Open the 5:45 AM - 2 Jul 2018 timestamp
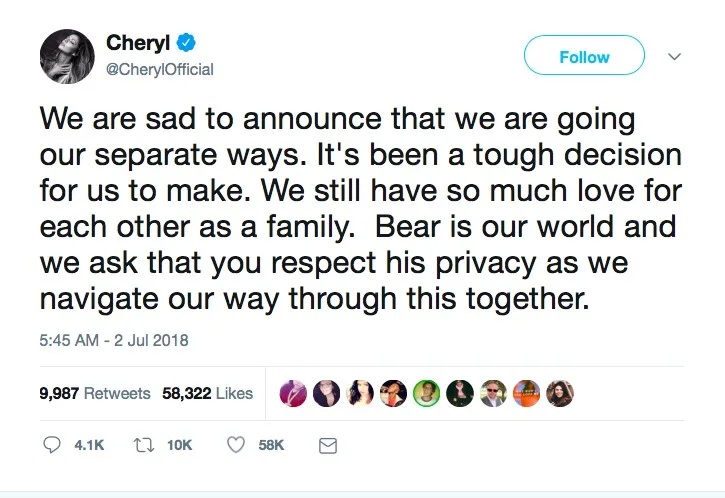 pos(114,340)
